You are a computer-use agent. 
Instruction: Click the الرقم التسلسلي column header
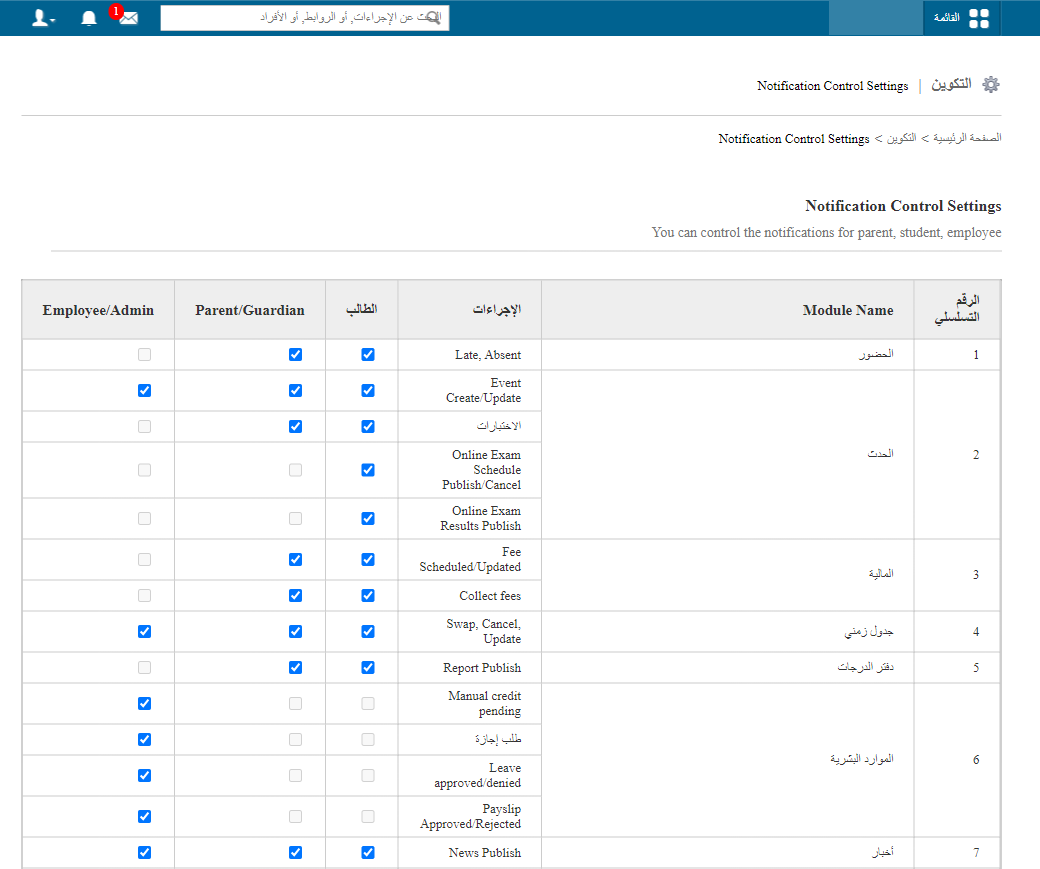tap(957, 310)
